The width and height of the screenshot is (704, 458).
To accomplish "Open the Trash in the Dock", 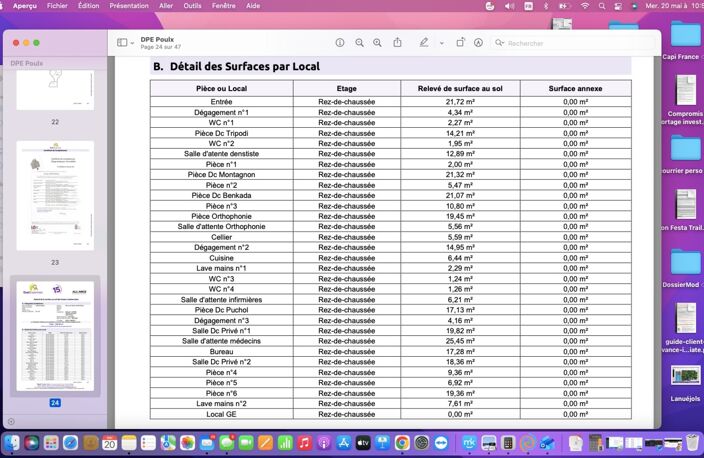I will click(x=693, y=443).
